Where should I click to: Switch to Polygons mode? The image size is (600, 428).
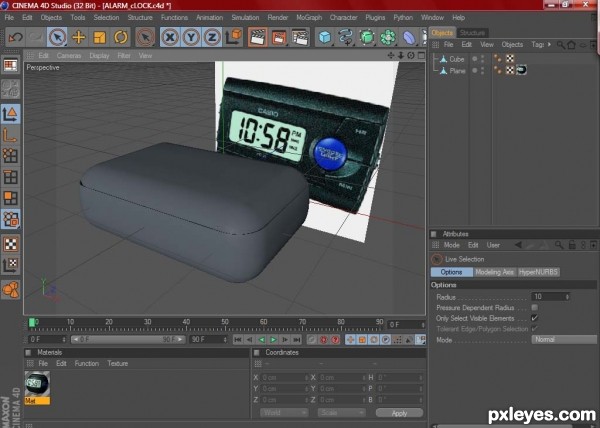10,198
